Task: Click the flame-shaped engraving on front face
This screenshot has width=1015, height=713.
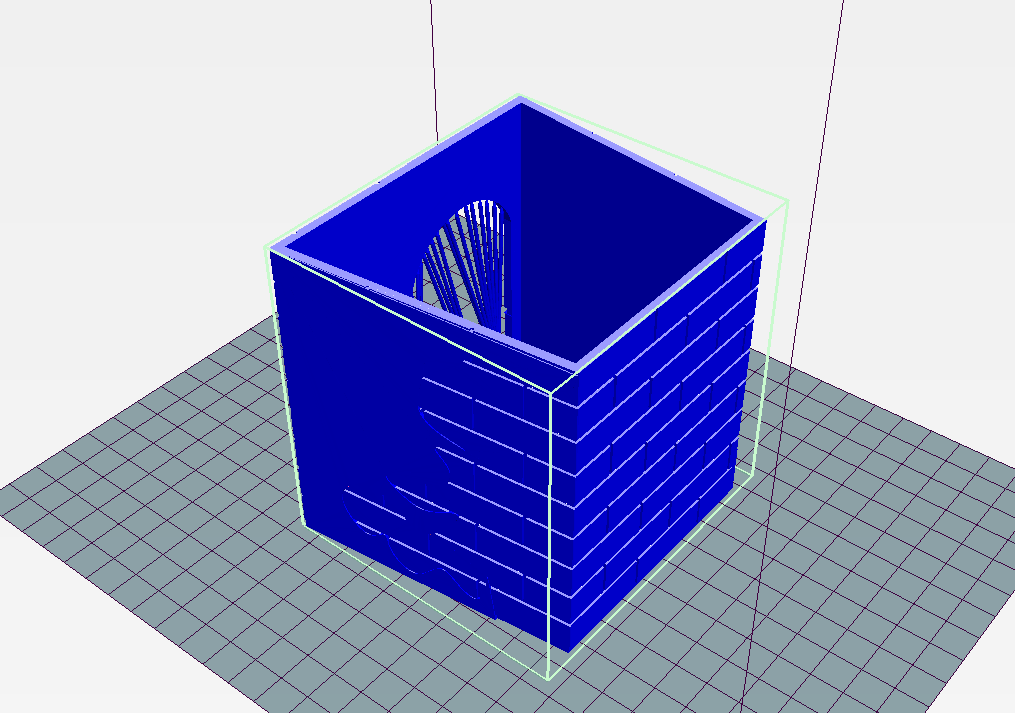Action: (421, 512)
